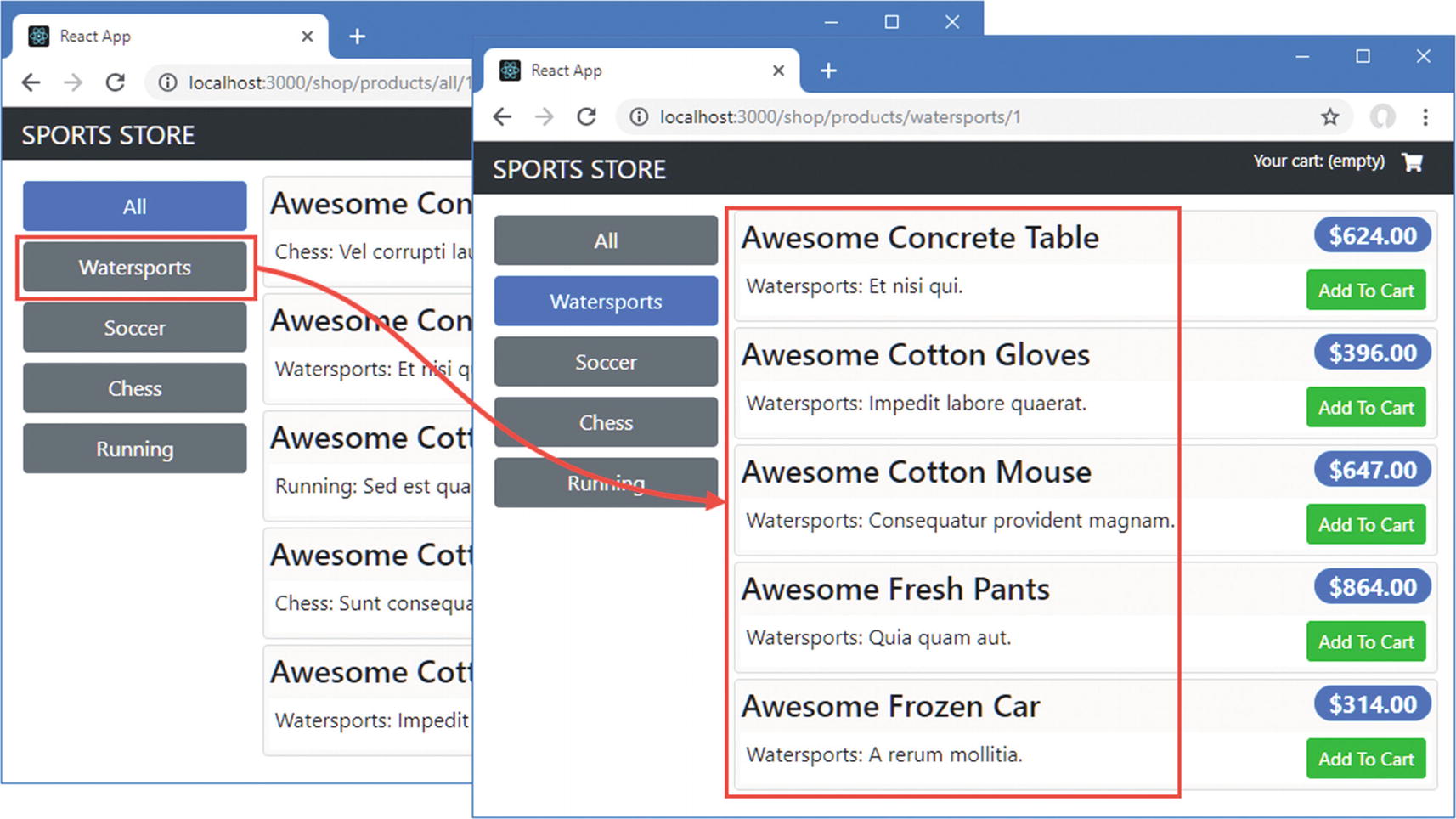Click site info icon in watersports address bar

click(x=639, y=117)
